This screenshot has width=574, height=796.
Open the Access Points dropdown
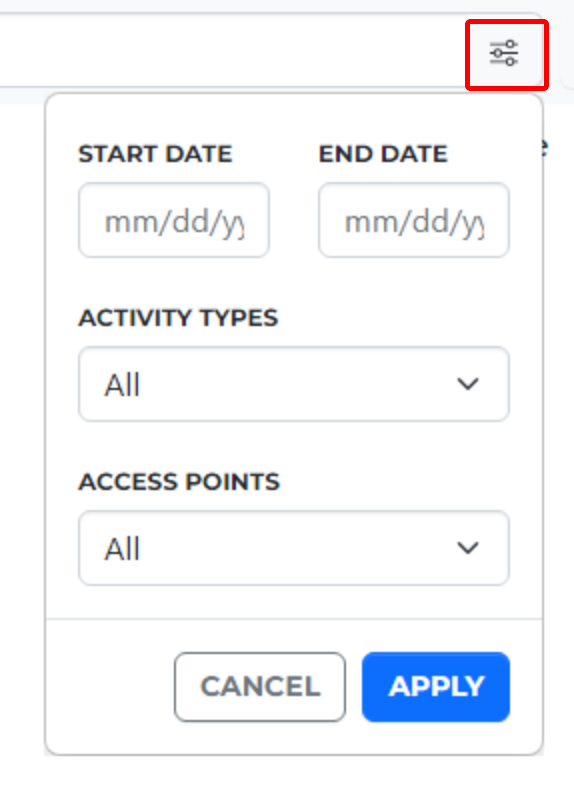[x=294, y=548]
